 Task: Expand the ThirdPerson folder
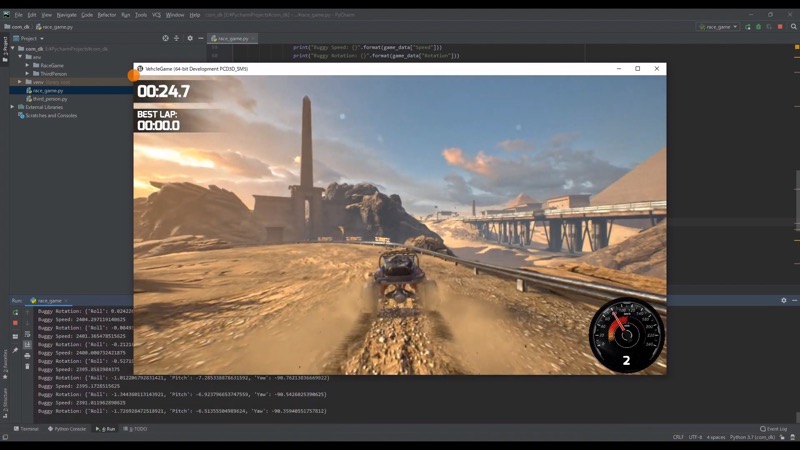click(x=27, y=73)
